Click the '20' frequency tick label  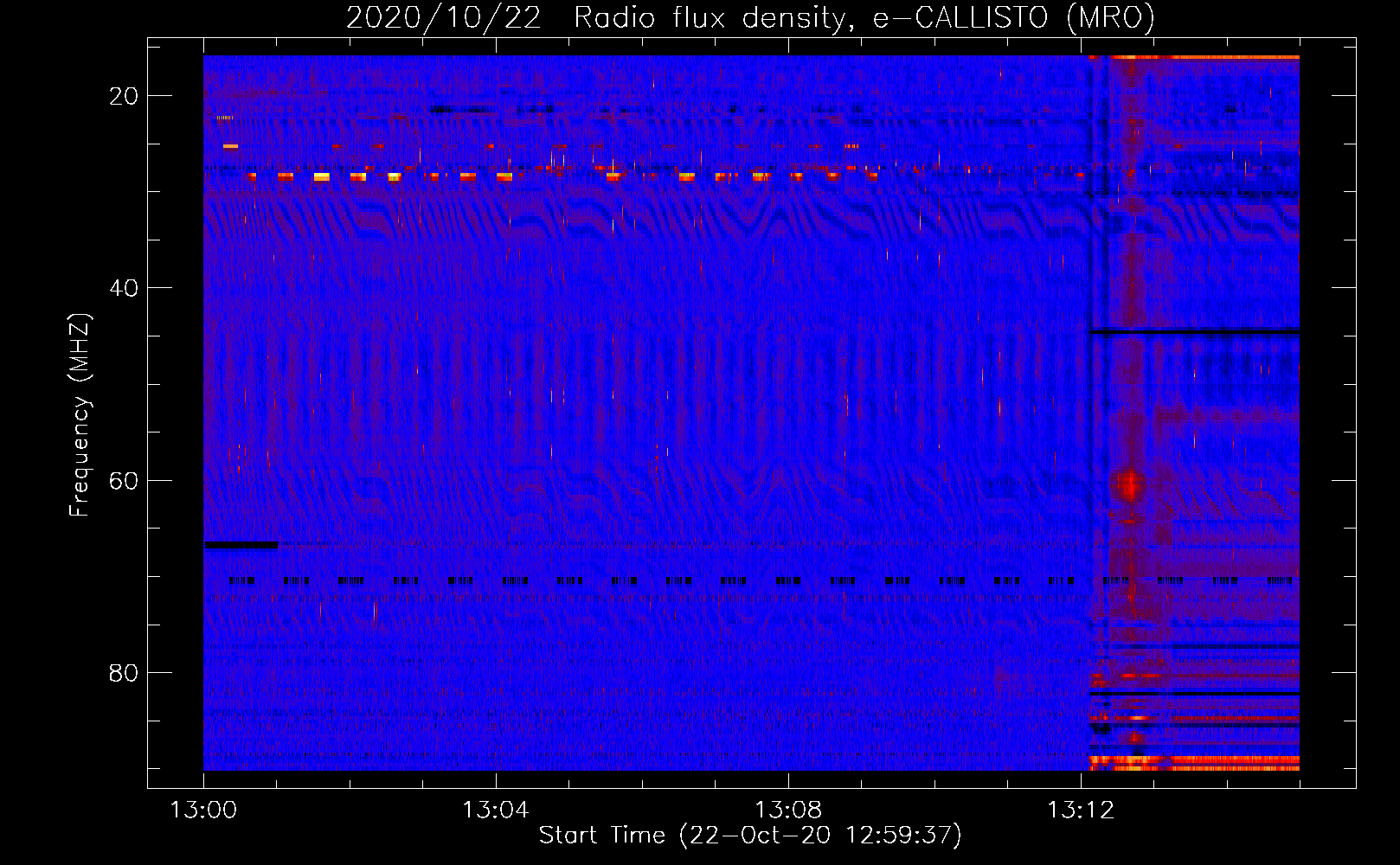[x=124, y=96]
